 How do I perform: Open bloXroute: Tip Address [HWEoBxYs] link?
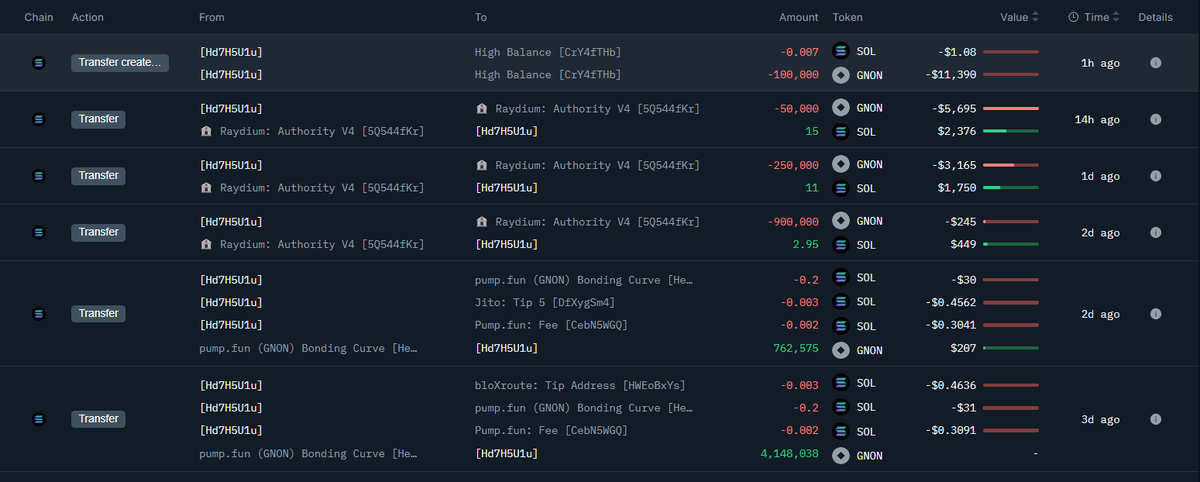point(579,385)
